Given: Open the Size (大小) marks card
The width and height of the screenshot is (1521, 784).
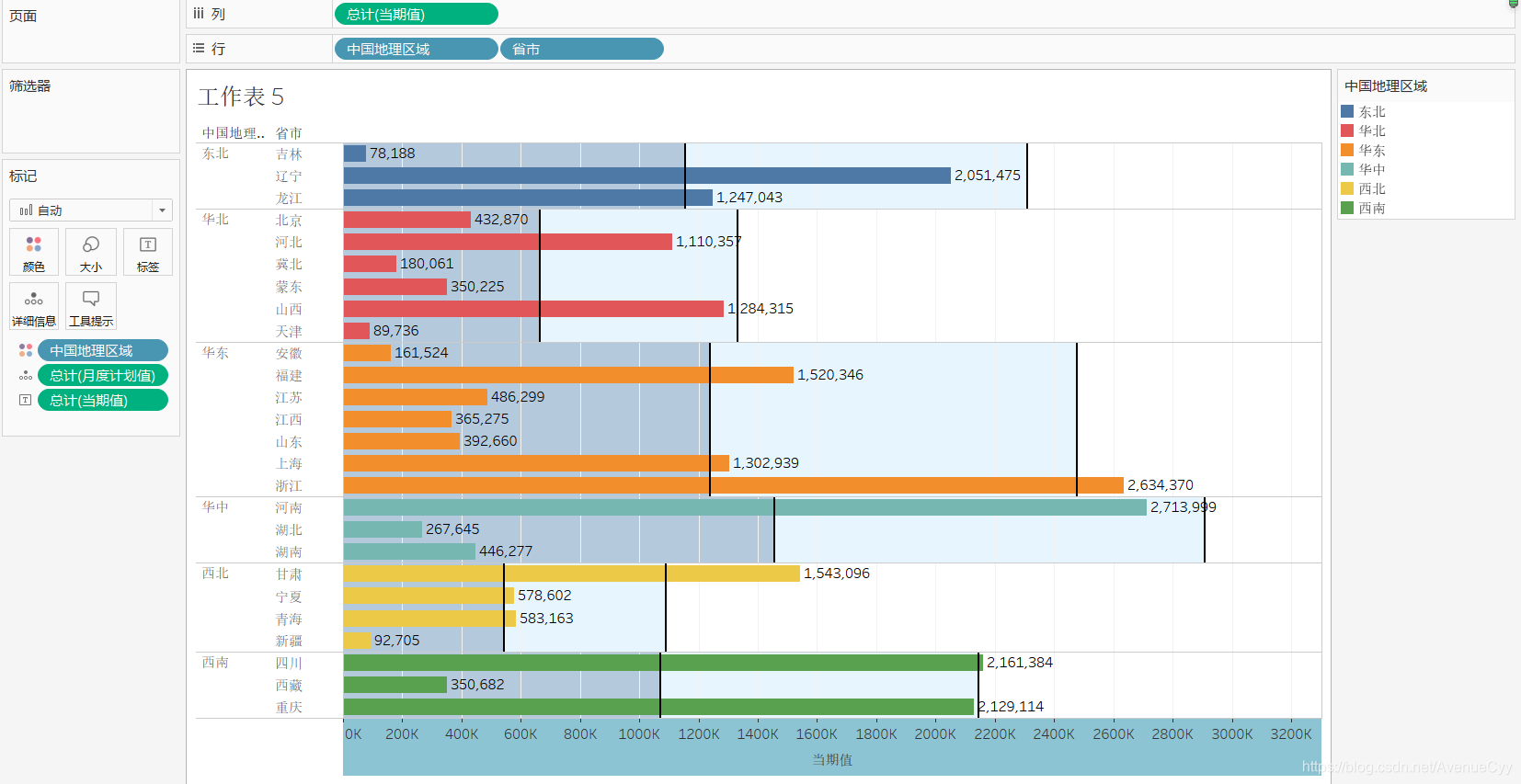Looking at the screenshot, I should pos(91,252).
